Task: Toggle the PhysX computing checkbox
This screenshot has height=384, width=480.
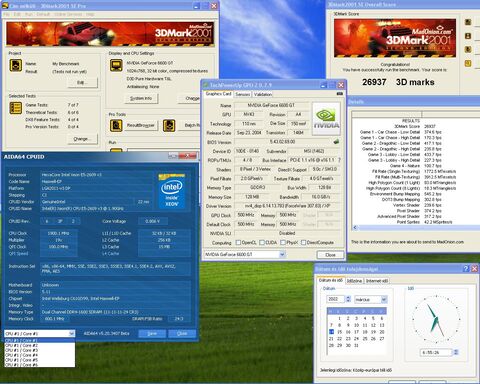Action: (x=283, y=242)
